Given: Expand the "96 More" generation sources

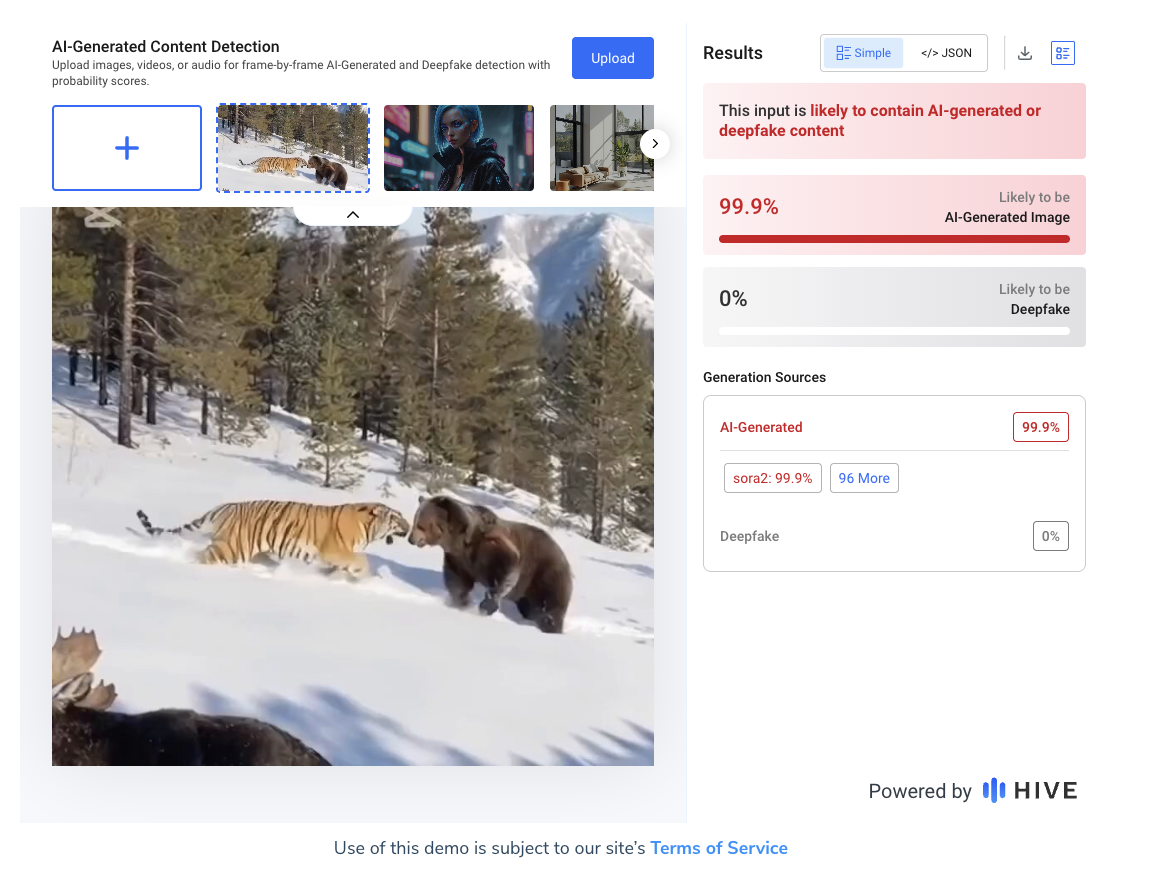Looking at the screenshot, I should [864, 478].
